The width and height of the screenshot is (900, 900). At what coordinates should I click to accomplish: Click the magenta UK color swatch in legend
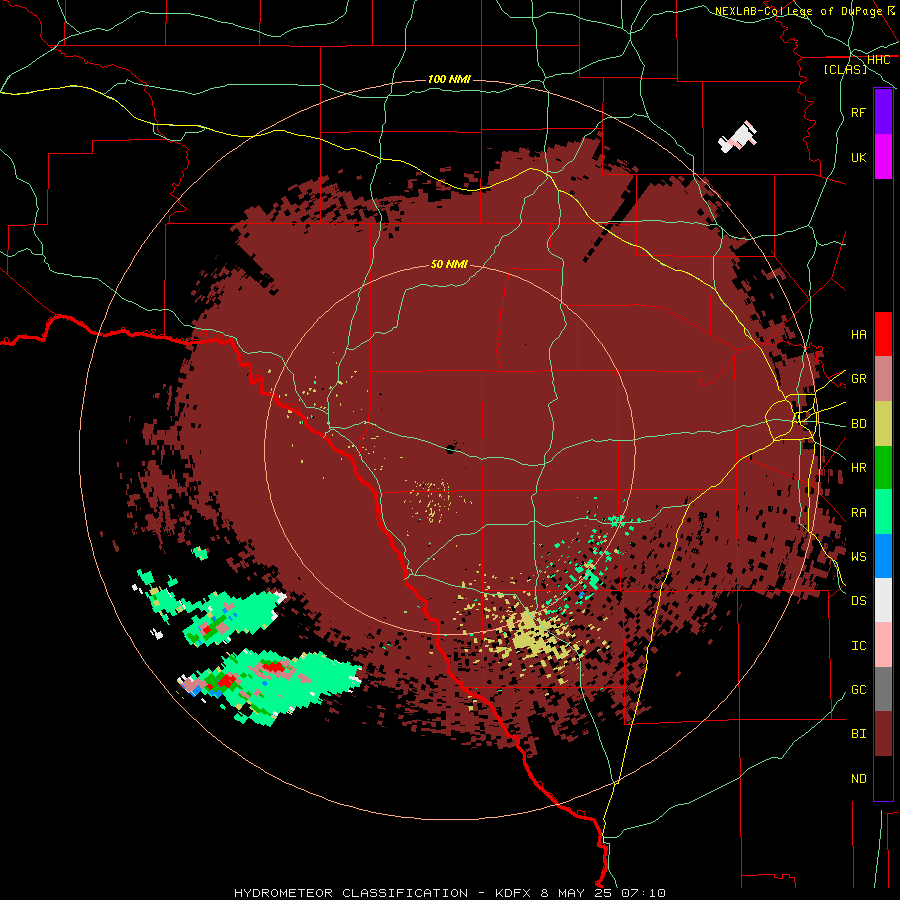[883, 157]
